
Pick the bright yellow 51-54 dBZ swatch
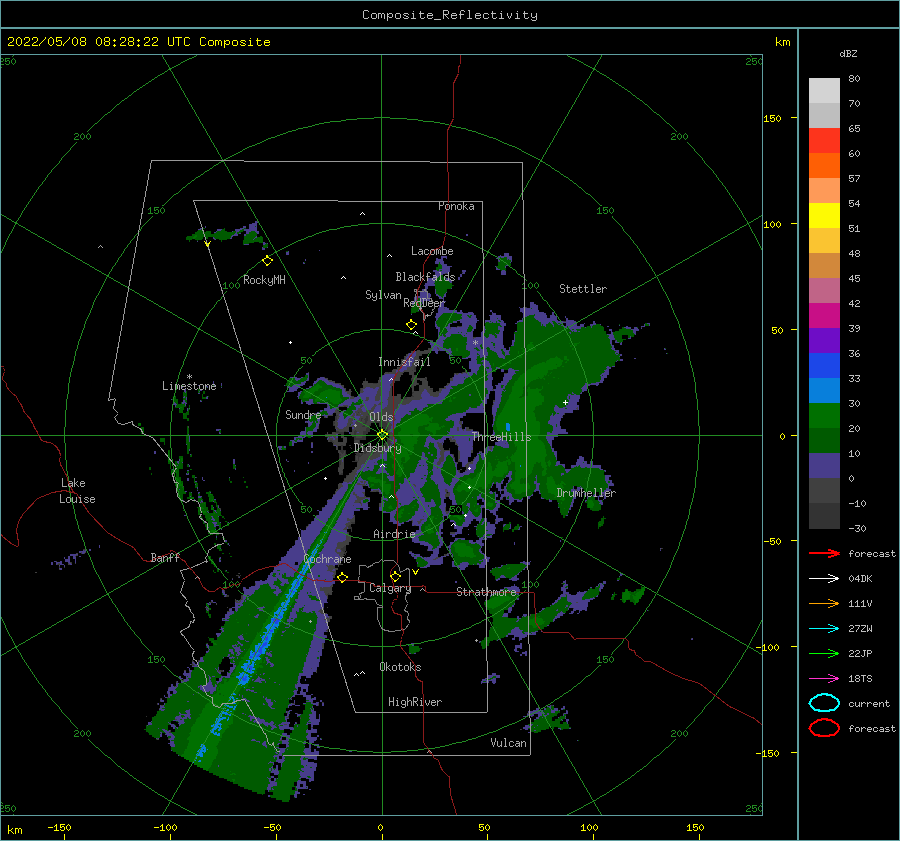coord(824,216)
